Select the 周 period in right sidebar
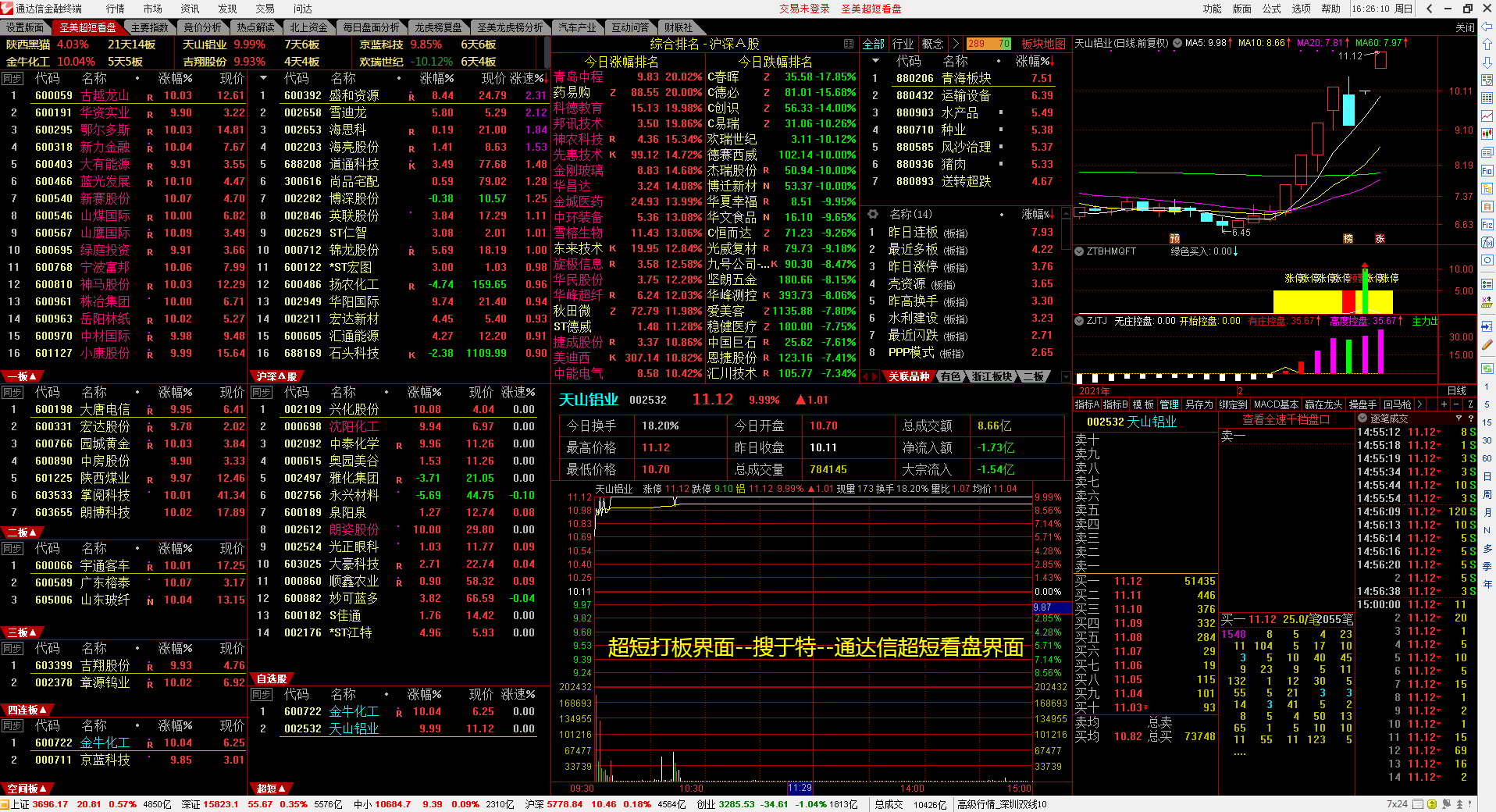The width and height of the screenshot is (1496, 812). click(x=1487, y=494)
